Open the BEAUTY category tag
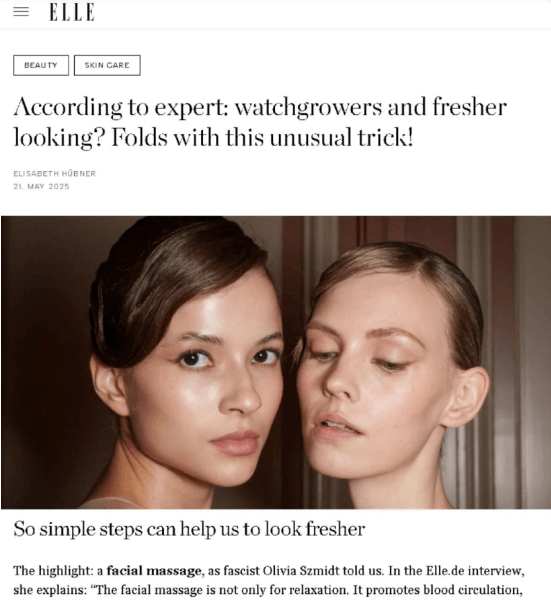This screenshot has width=551, height=600. (41, 65)
